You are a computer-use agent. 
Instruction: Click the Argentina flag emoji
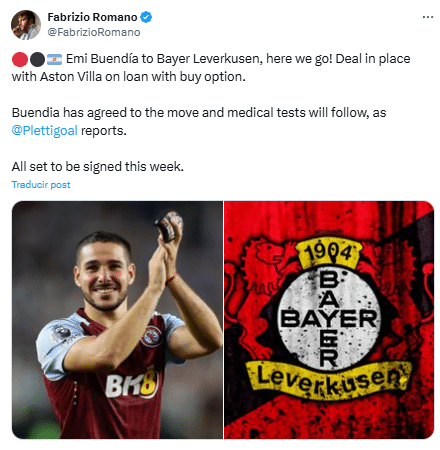[54, 59]
